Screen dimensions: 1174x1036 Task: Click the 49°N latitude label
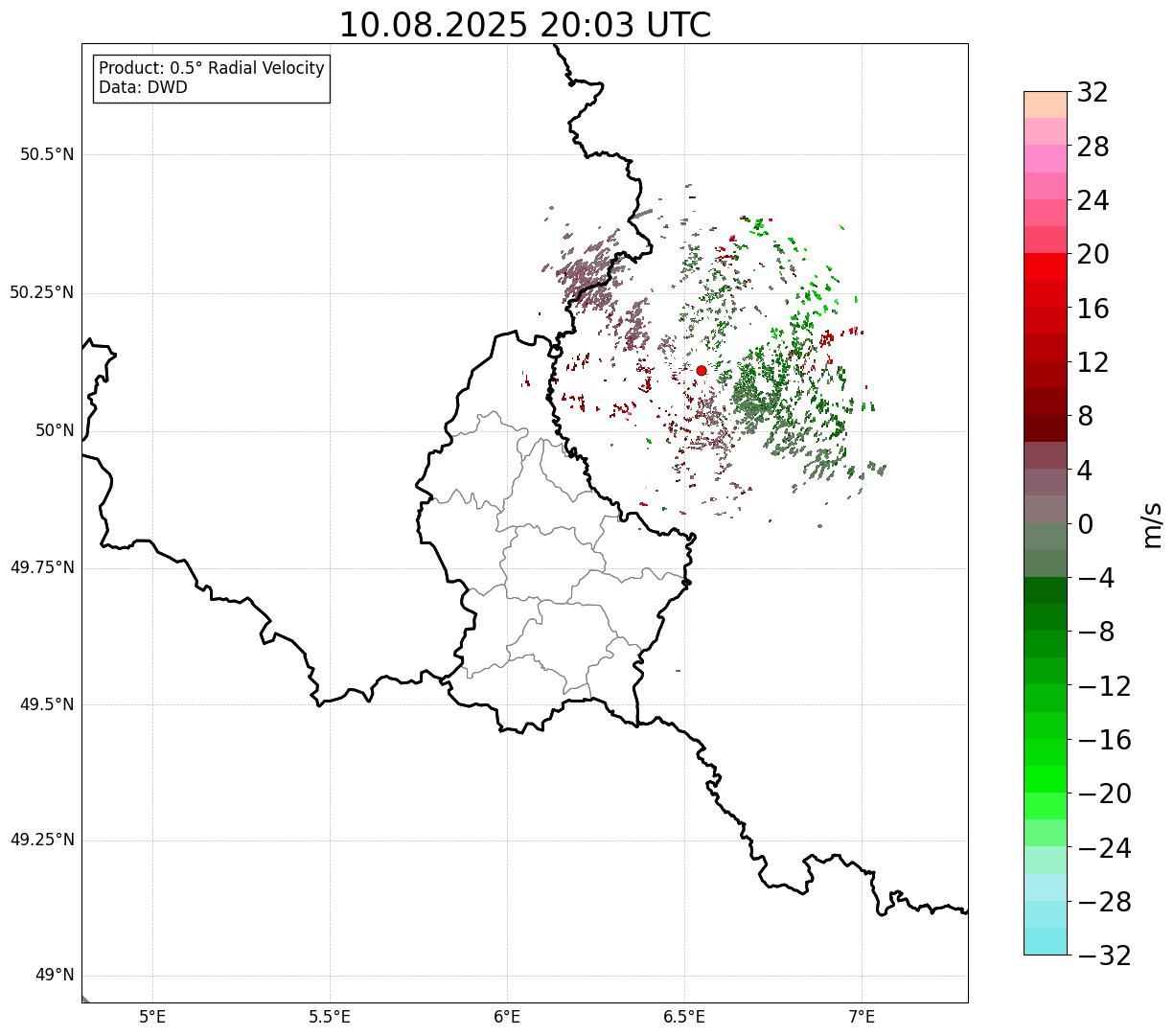[55, 976]
